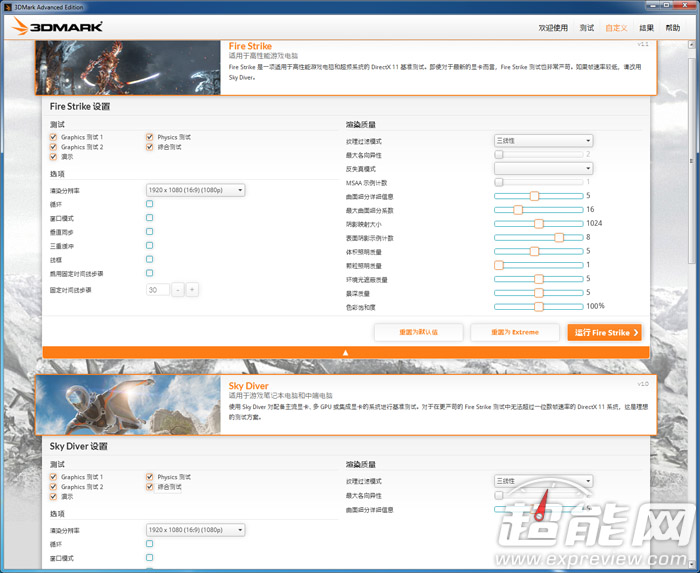Open Sky Diver 渲染分辨率 dropdown
700x573 pixels.
(196, 530)
